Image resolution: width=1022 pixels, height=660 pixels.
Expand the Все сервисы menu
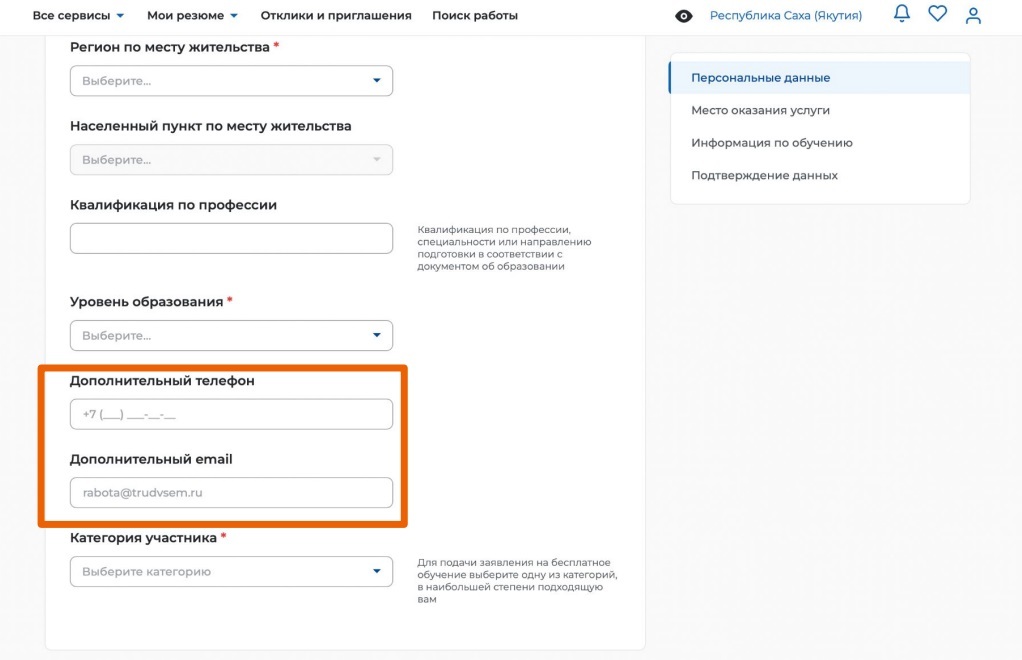point(78,16)
